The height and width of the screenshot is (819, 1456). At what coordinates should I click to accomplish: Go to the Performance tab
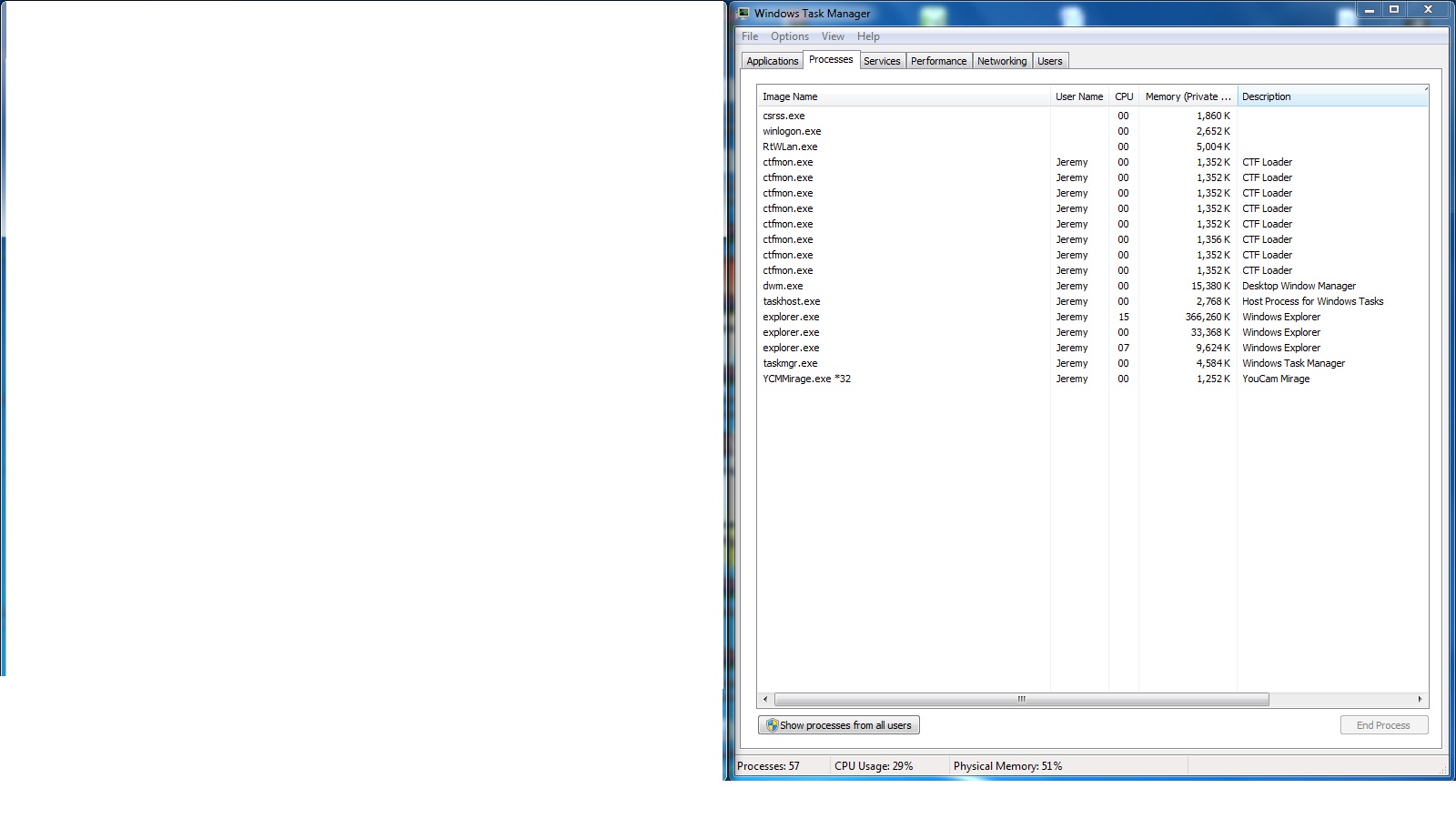(938, 61)
